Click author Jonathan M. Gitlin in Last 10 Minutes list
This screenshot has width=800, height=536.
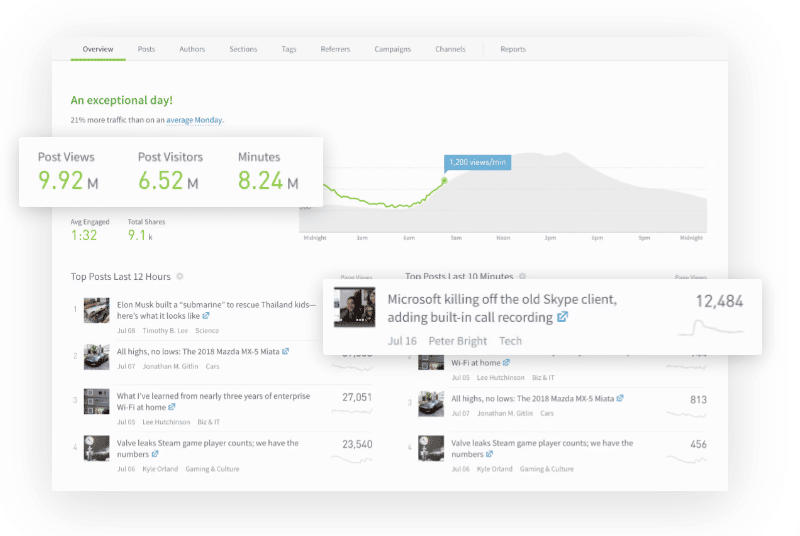(x=505, y=413)
